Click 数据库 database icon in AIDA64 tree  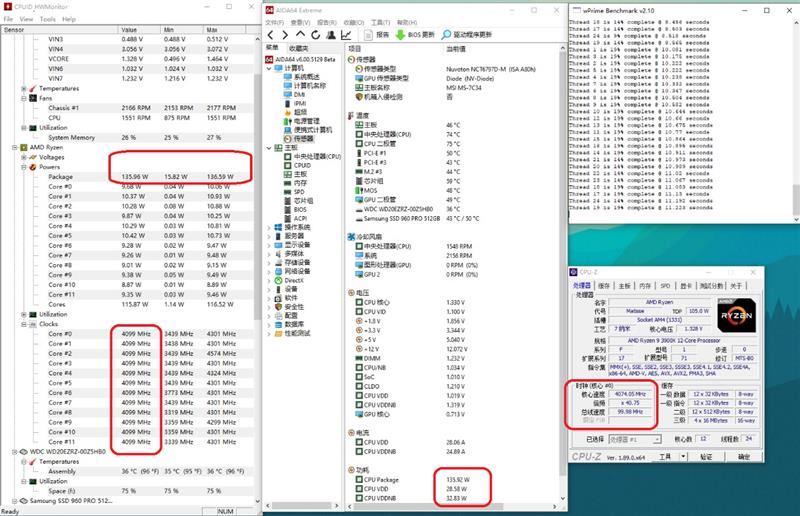click(278, 324)
